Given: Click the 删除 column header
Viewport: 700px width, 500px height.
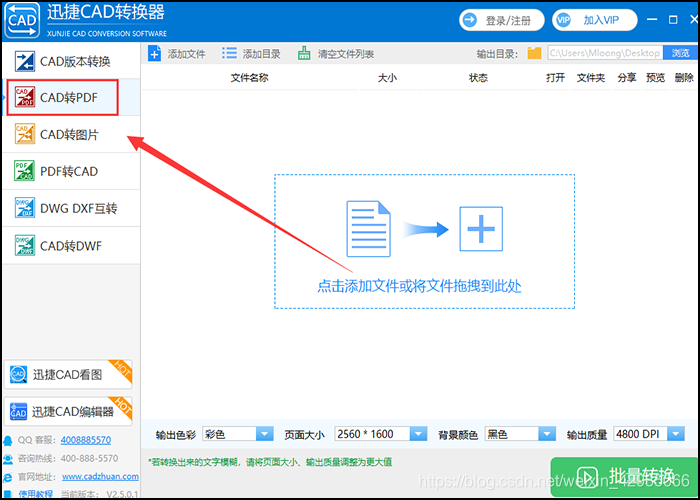Looking at the screenshot, I should click(x=684, y=78).
